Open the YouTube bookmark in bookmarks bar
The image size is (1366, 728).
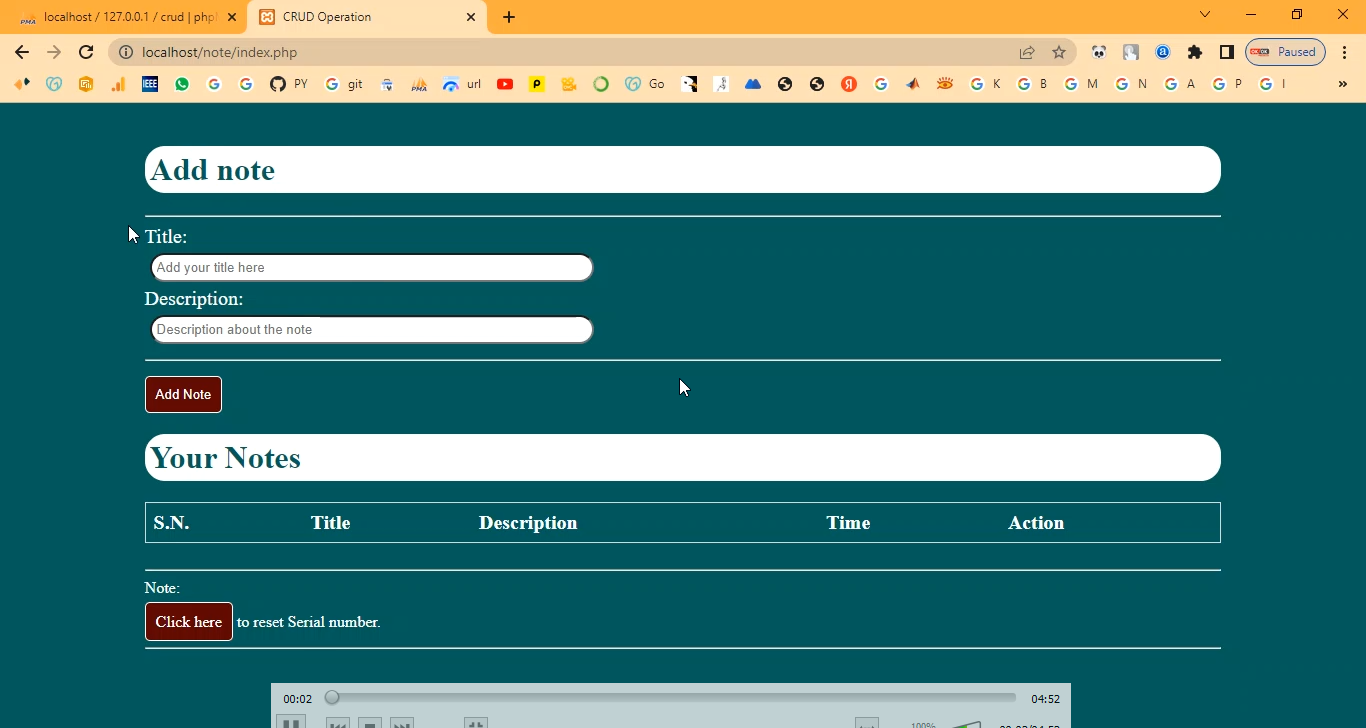click(505, 84)
